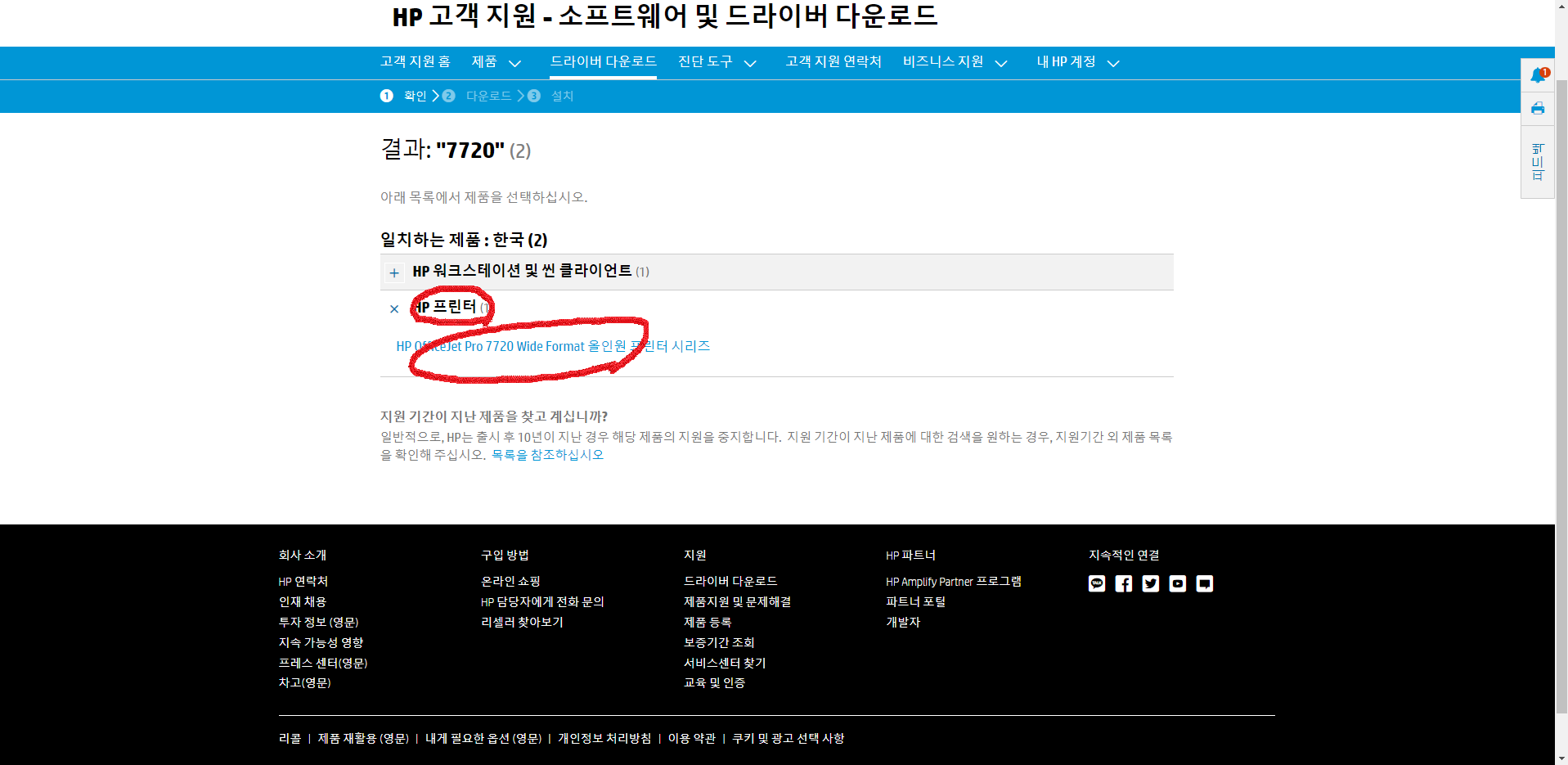Screen dimensions: 1568x765
Task: Open 교육 및 인증 footer link
Action: coord(714,683)
